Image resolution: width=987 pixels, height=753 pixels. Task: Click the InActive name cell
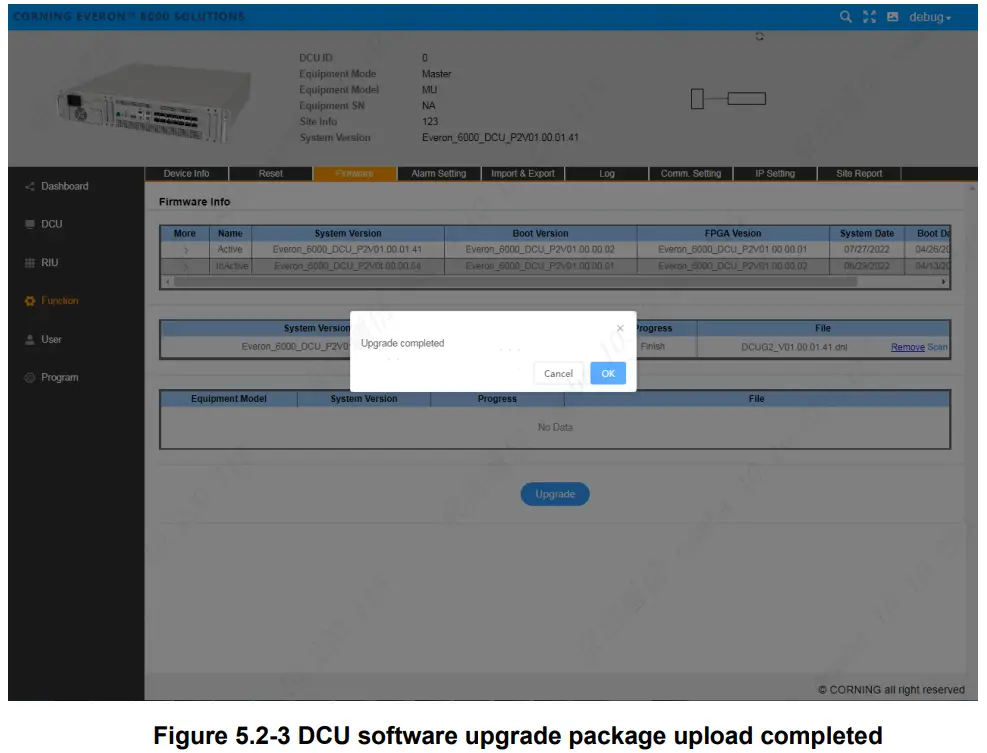coord(232,266)
